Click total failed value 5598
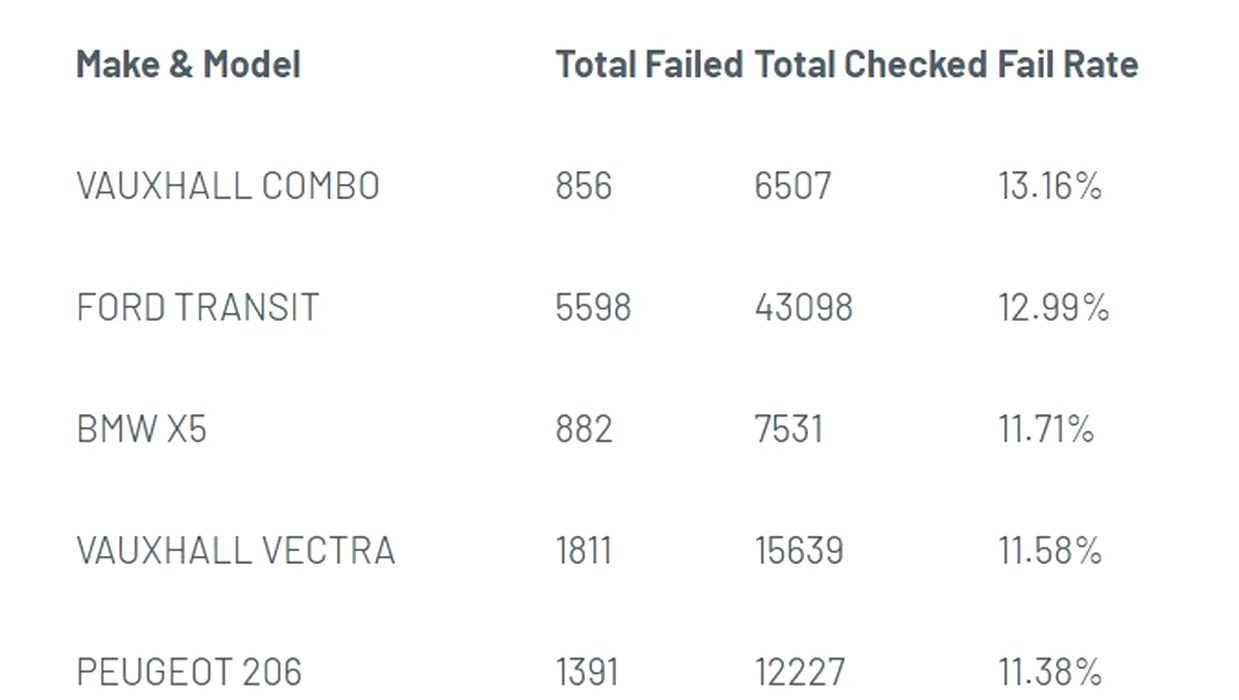Image resolution: width=1239 pixels, height=700 pixels. [x=593, y=307]
